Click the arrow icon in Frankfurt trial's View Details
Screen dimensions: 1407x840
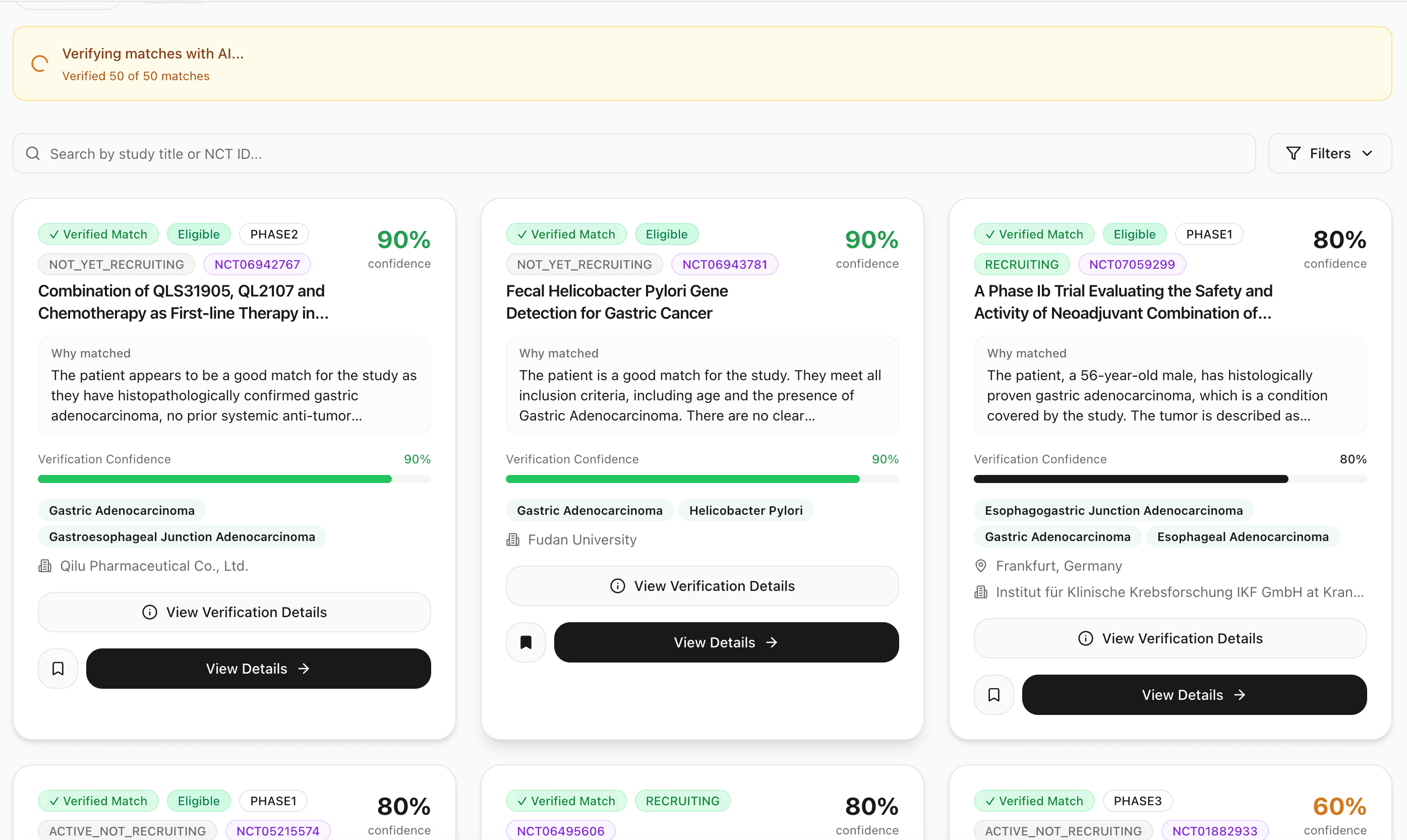[1240, 694]
